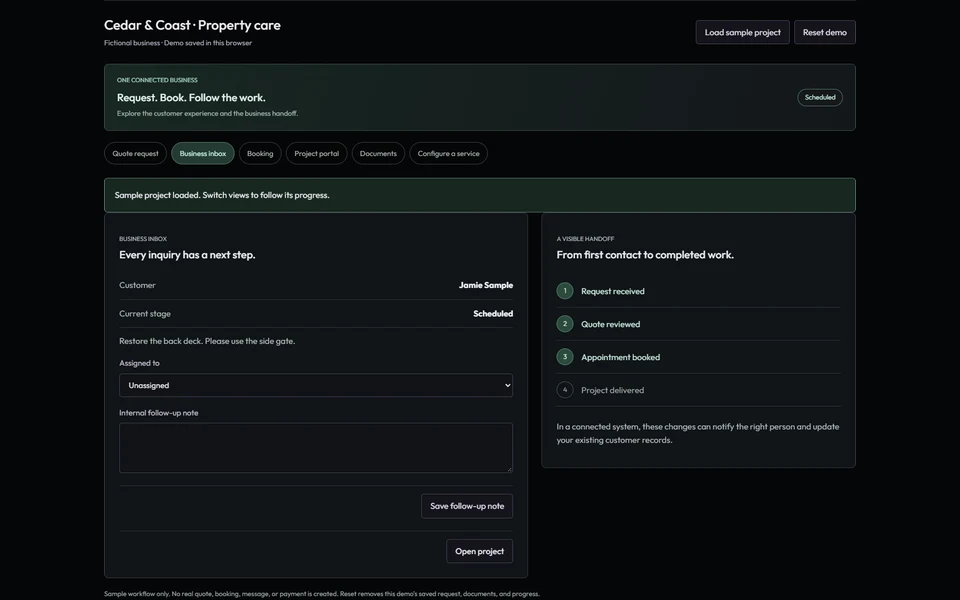Click the Internal follow-up note label
Viewport: 960px width, 600px height.
tap(159, 413)
